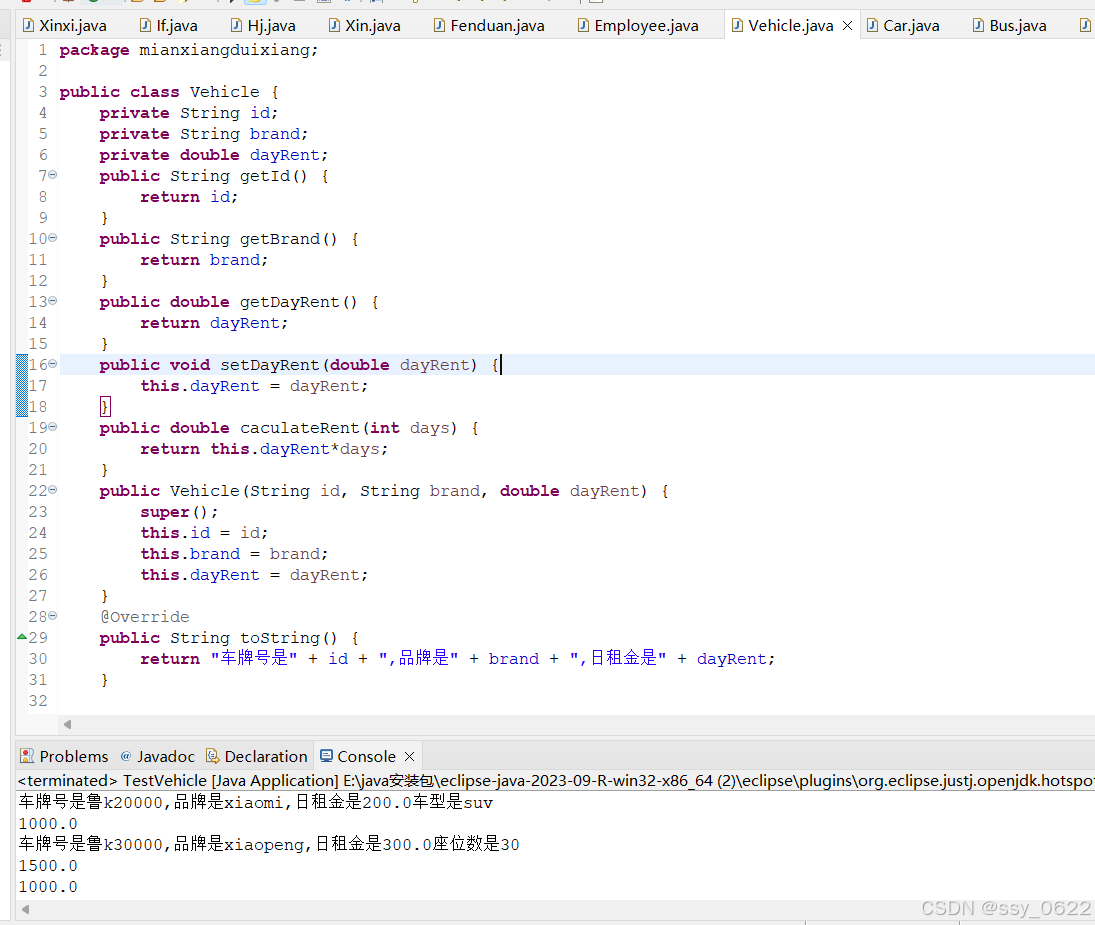Collapse the Vehicle constructor fold

53,490
